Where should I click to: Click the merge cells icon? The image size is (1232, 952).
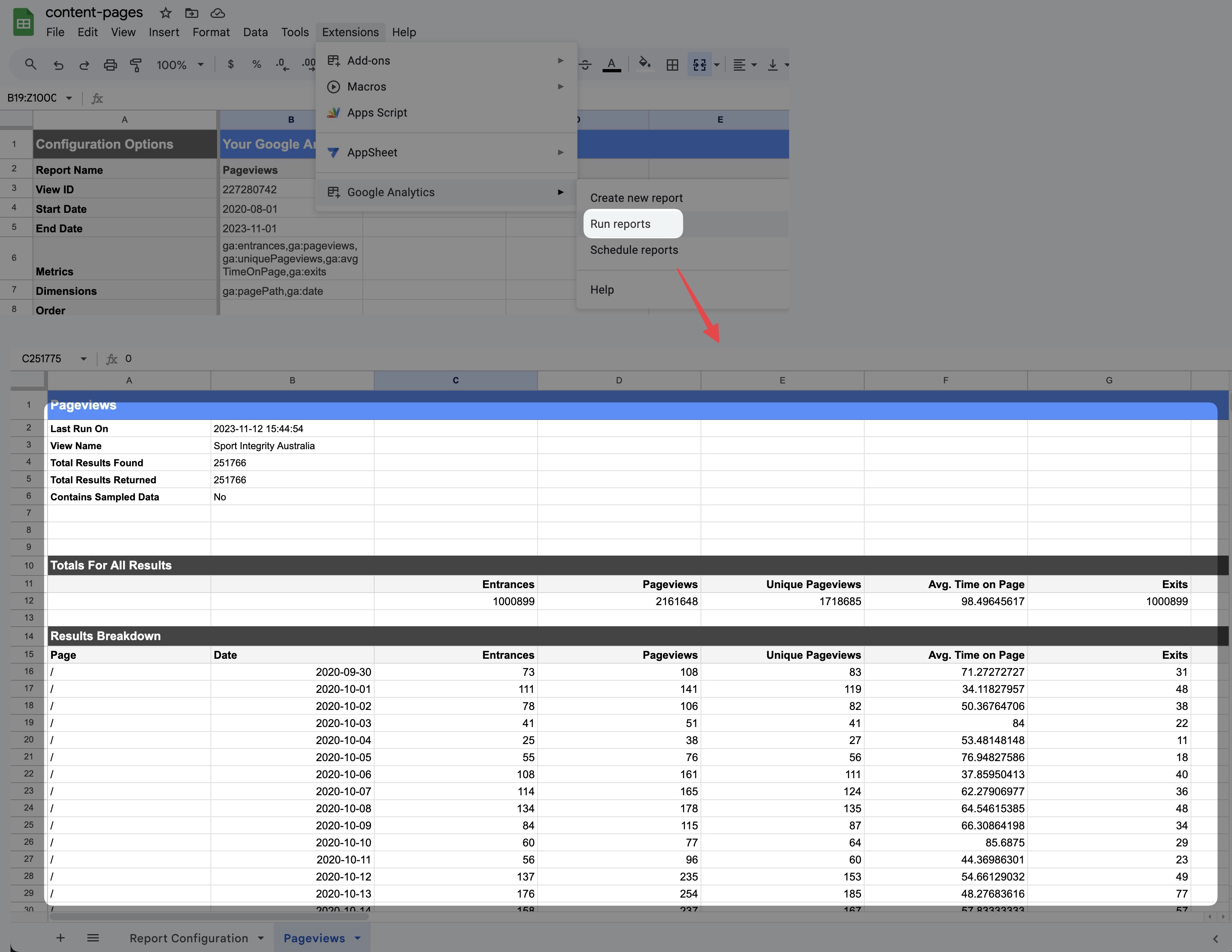[x=699, y=65]
